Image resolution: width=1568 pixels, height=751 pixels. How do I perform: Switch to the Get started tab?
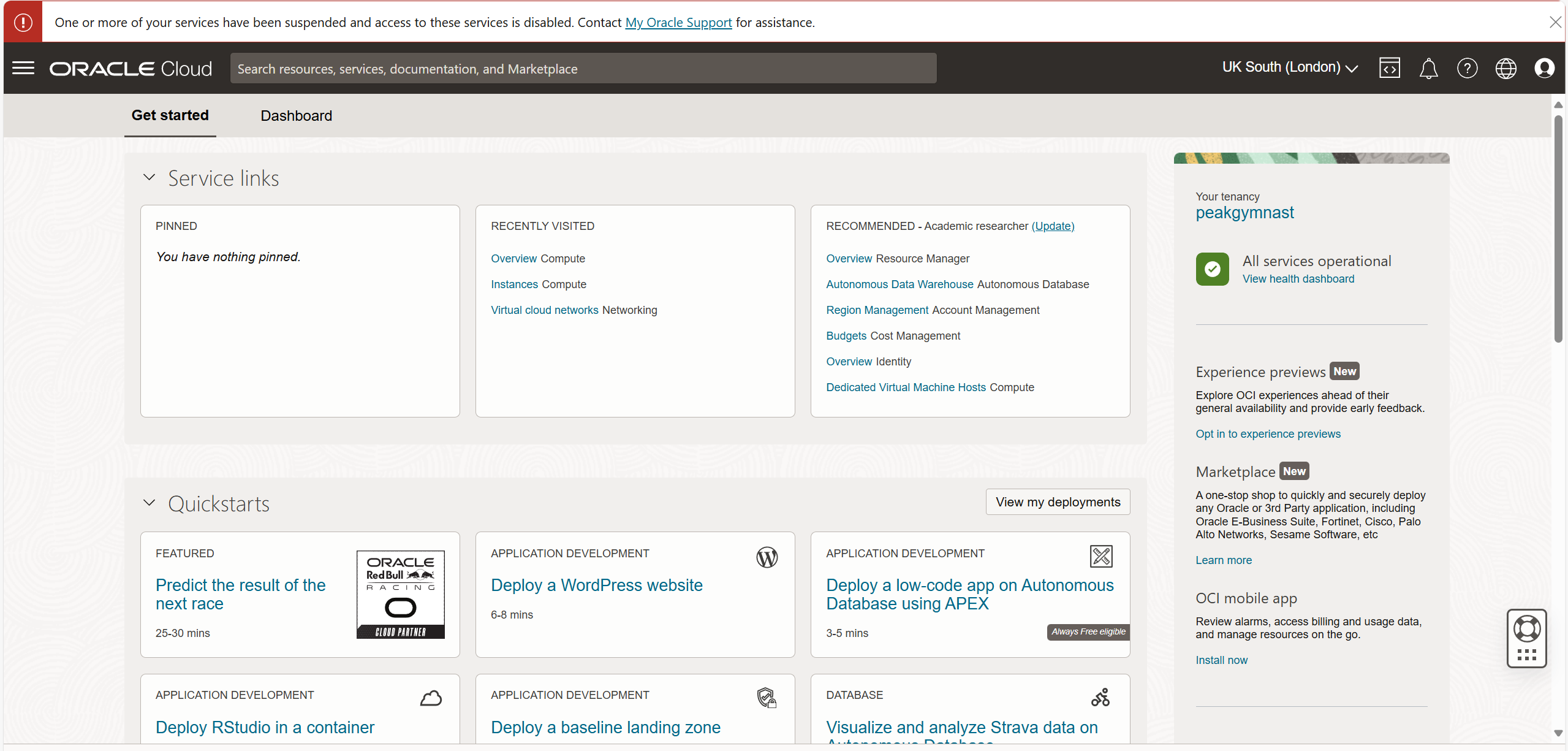(x=170, y=115)
